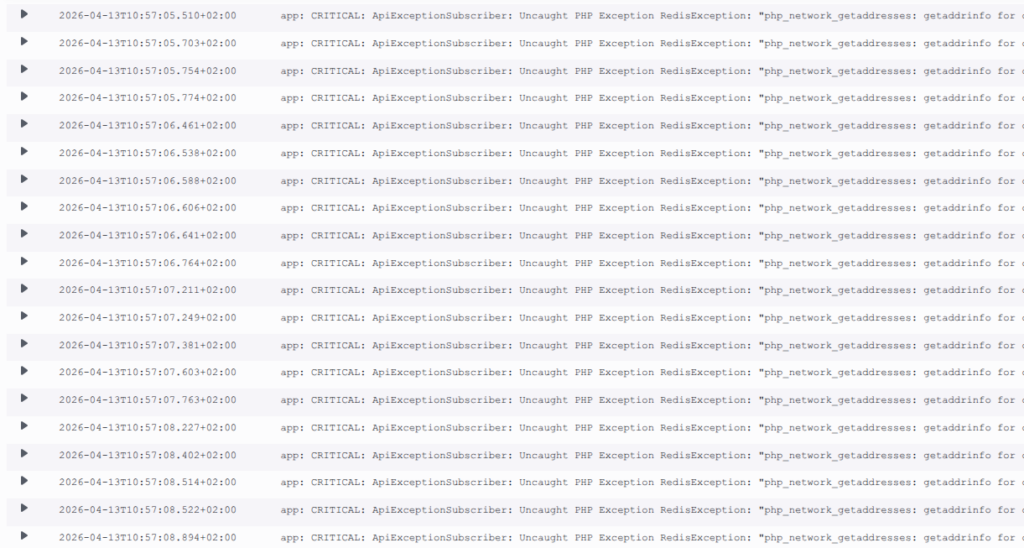
Task: Click the timestamp 2026-04-13T10:57:08.522+02:00
Action: coord(148,510)
